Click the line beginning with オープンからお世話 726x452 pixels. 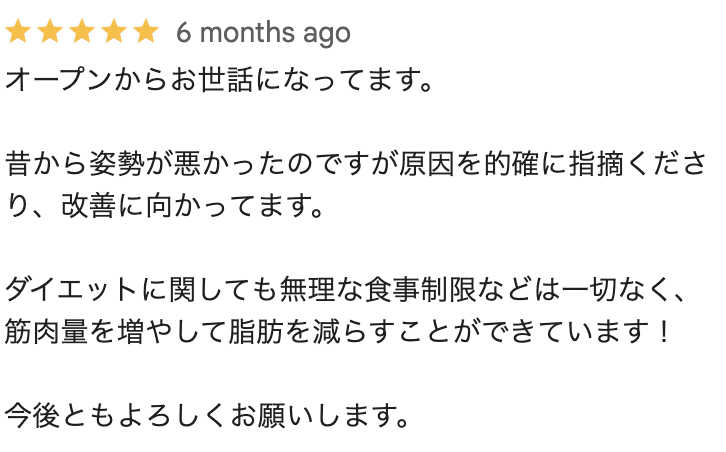click(x=218, y=80)
